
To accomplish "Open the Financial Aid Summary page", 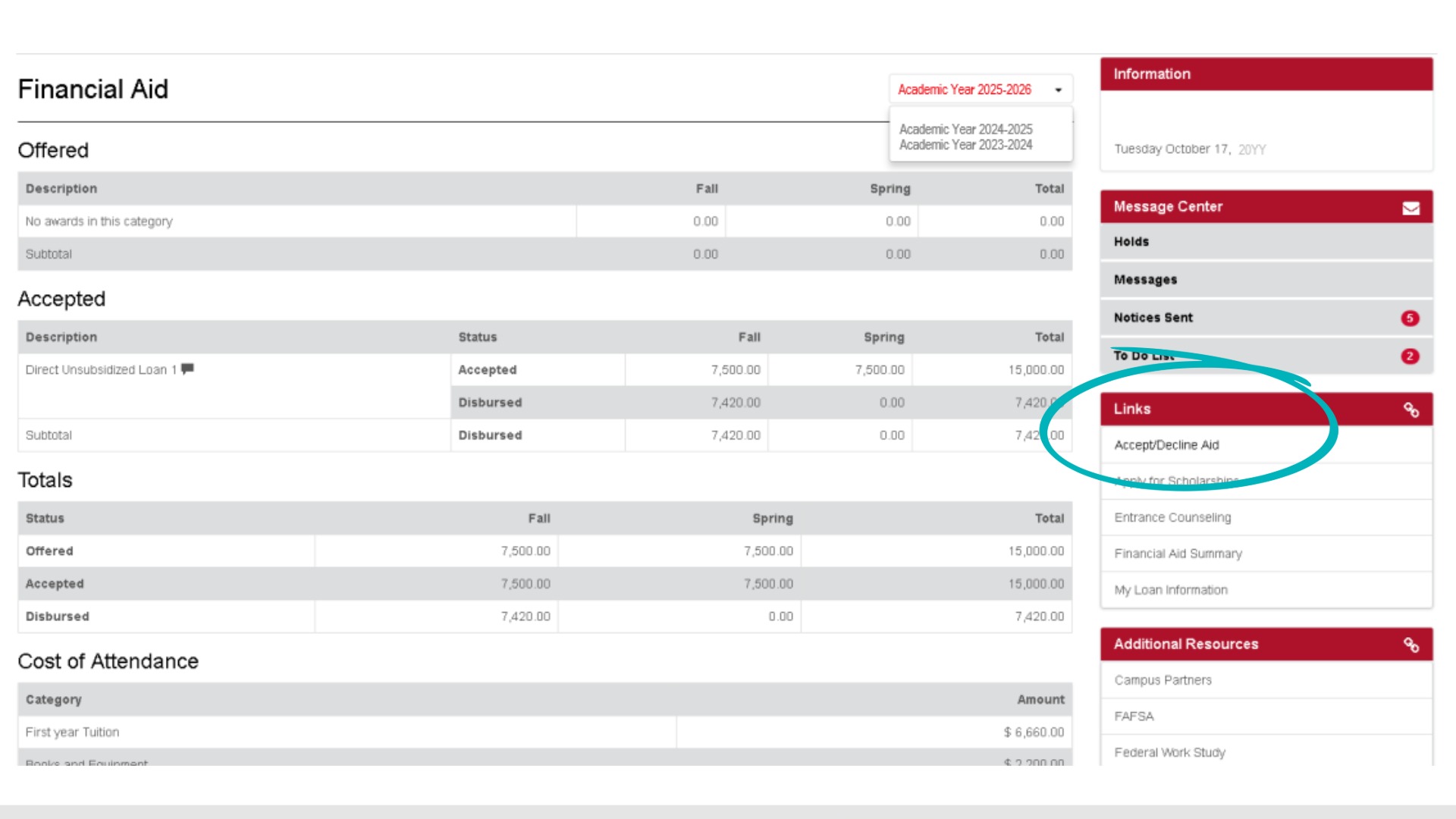I will tap(1177, 554).
